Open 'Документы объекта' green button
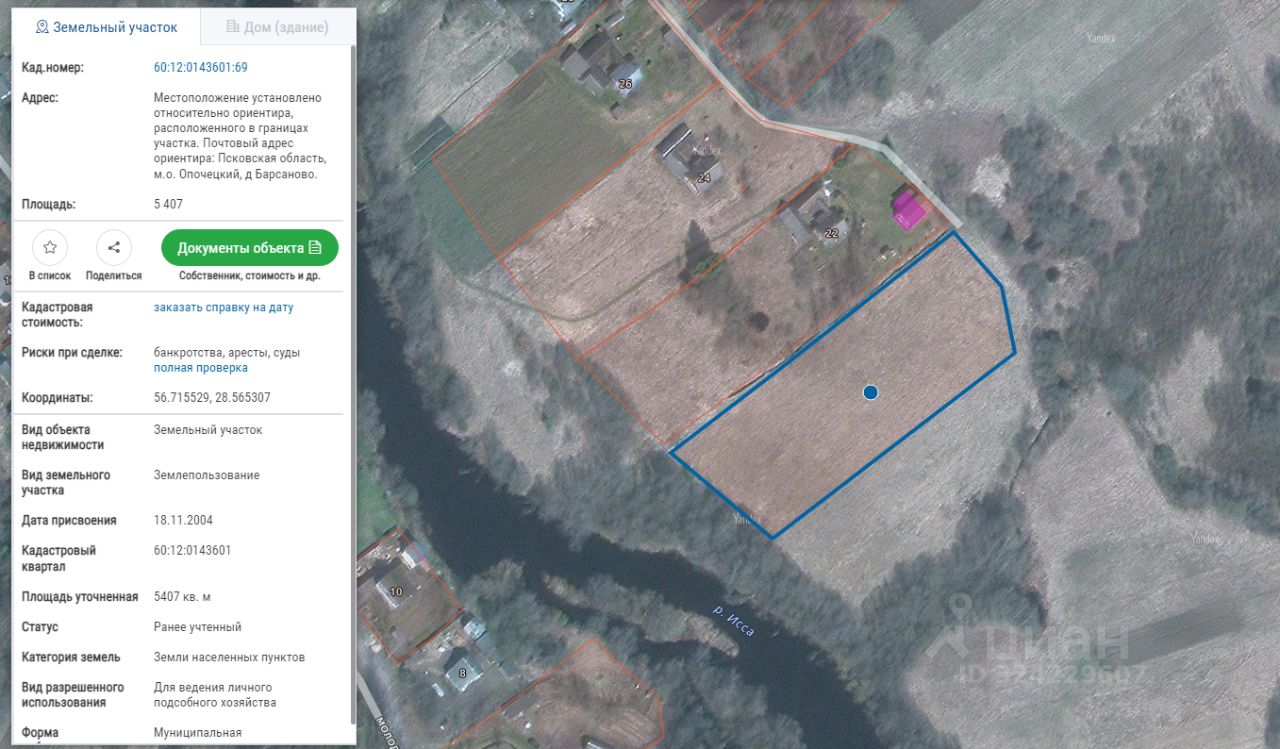The height and width of the screenshot is (749, 1280). [x=250, y=248]
